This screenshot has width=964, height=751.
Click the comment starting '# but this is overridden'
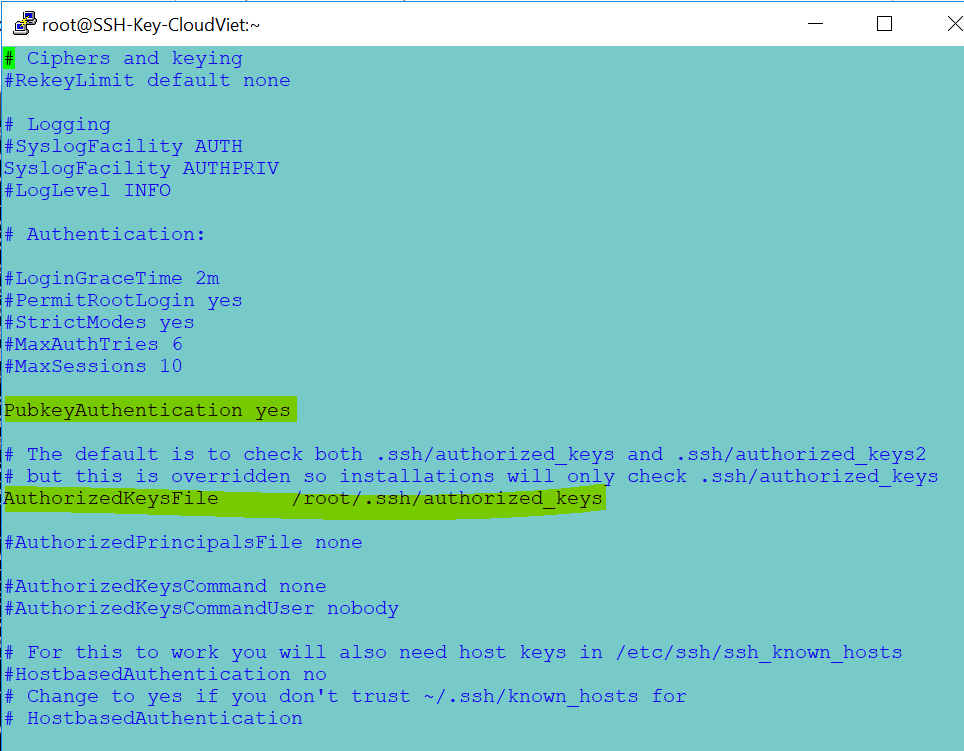tap(471, 476)
